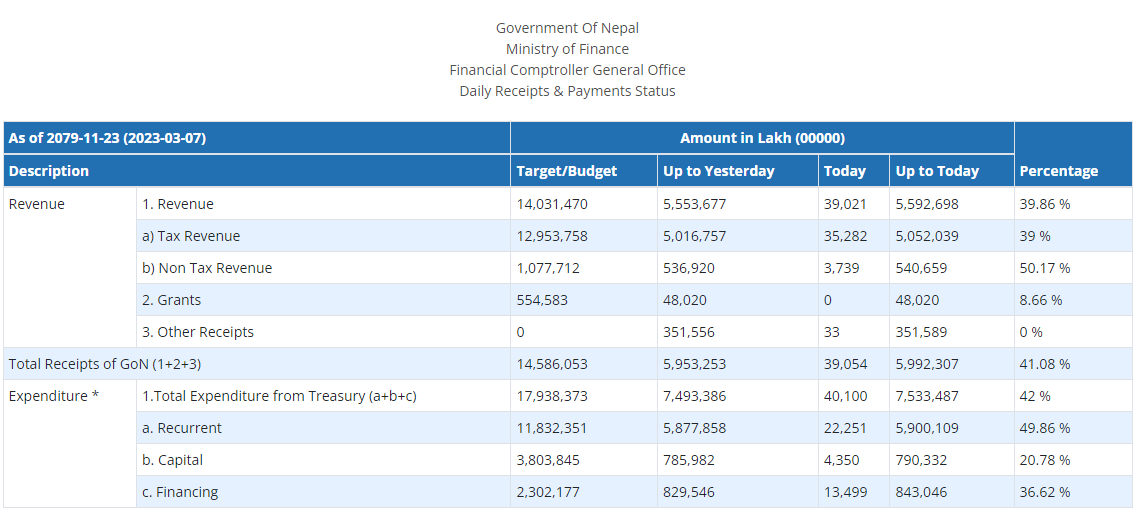Select the 'Up to Yesterday' column header
Viewport: 1143px width, 513px height.
click(x=718, y=171)
